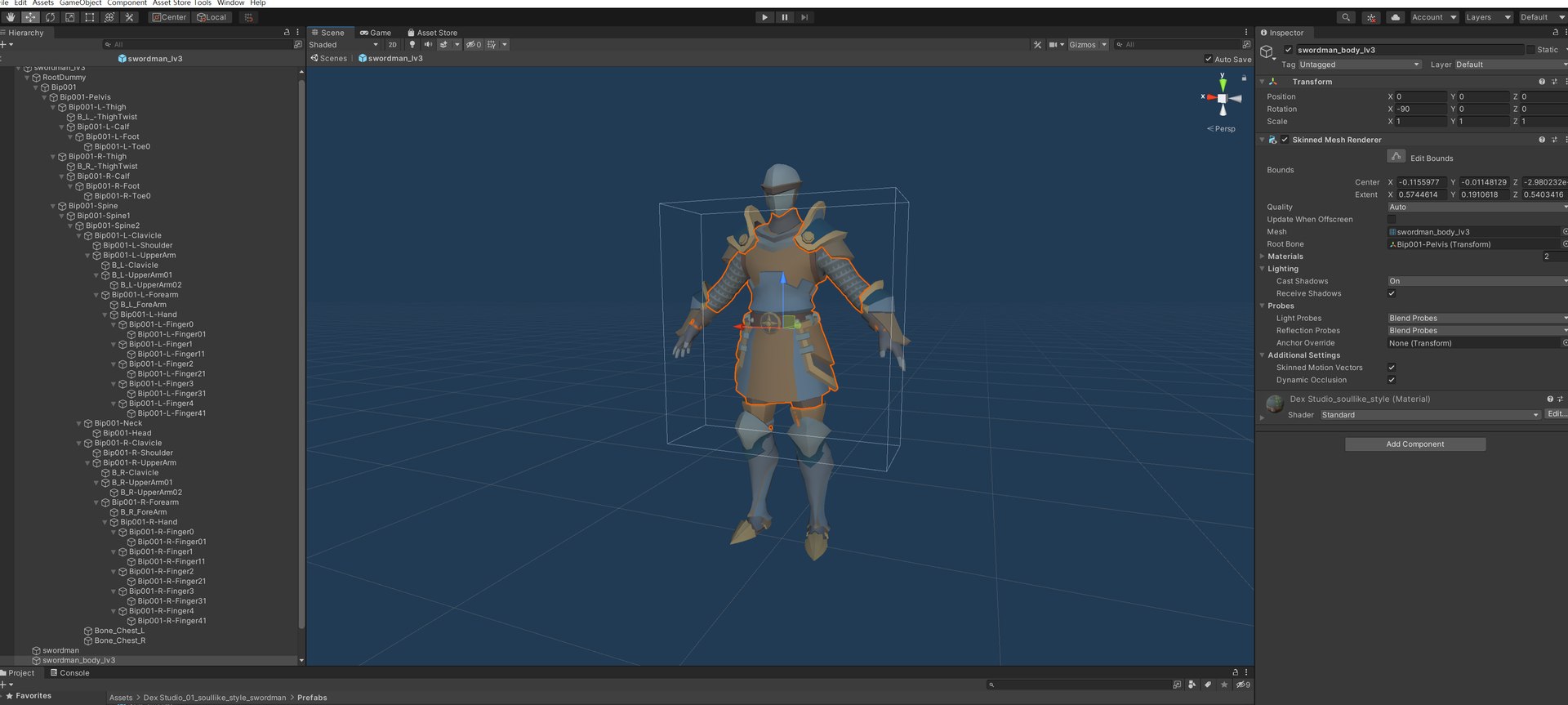Click the Step frame button
Viewport: 1568px width, 705px height.
[x=804, y=17]
